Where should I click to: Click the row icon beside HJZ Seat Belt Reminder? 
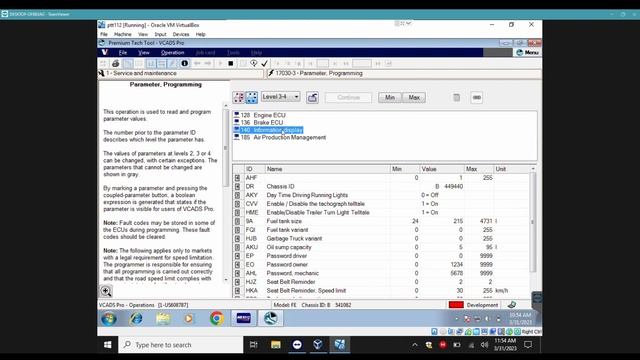click(238, 282)
